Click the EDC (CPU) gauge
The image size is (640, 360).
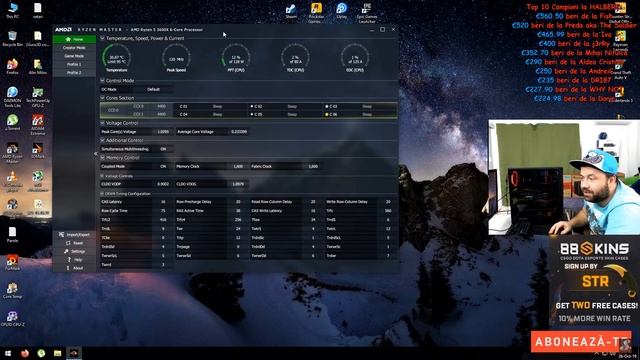click(355, 58)
